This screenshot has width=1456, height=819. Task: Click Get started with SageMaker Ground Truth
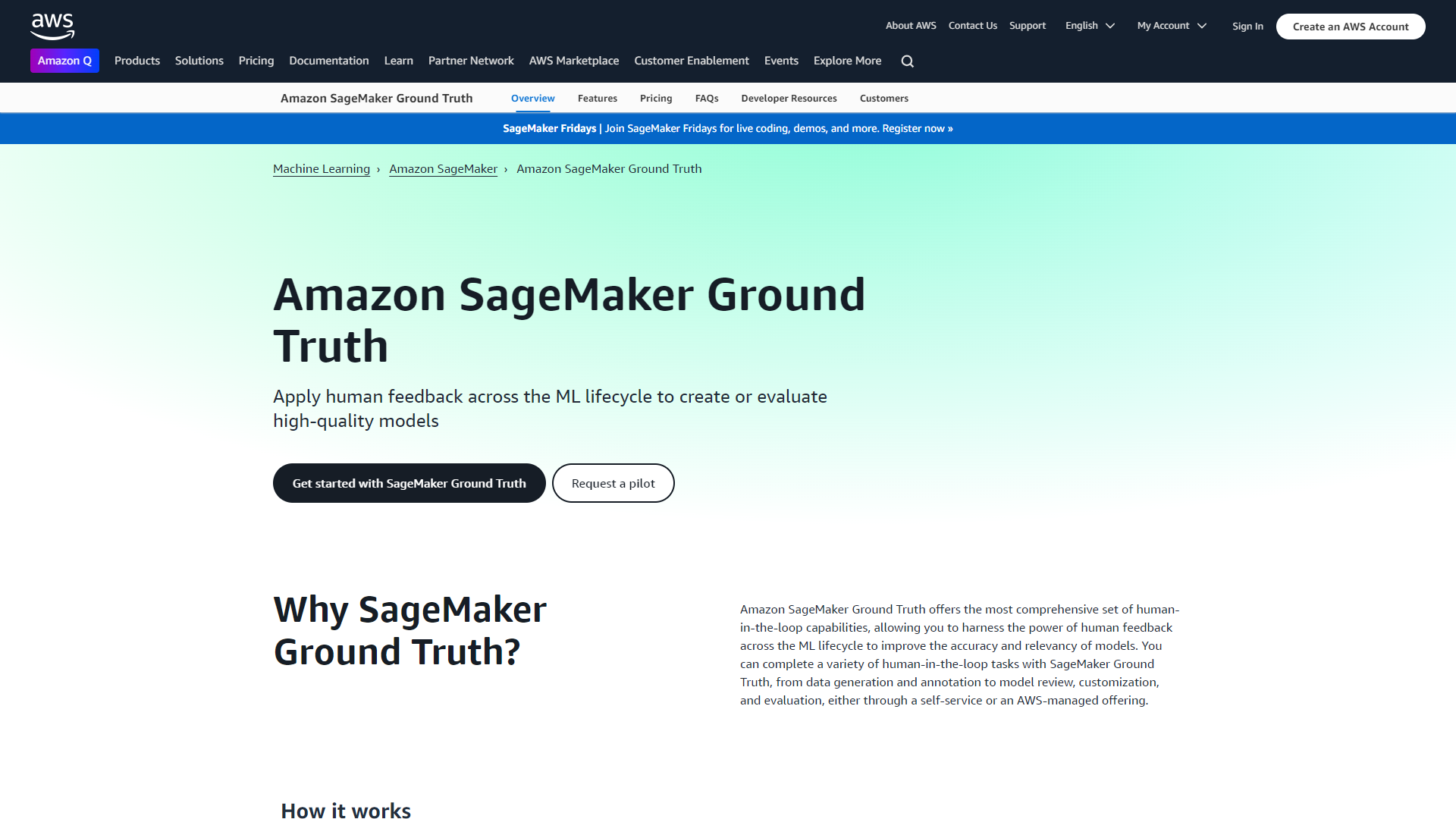coord(409,483)
